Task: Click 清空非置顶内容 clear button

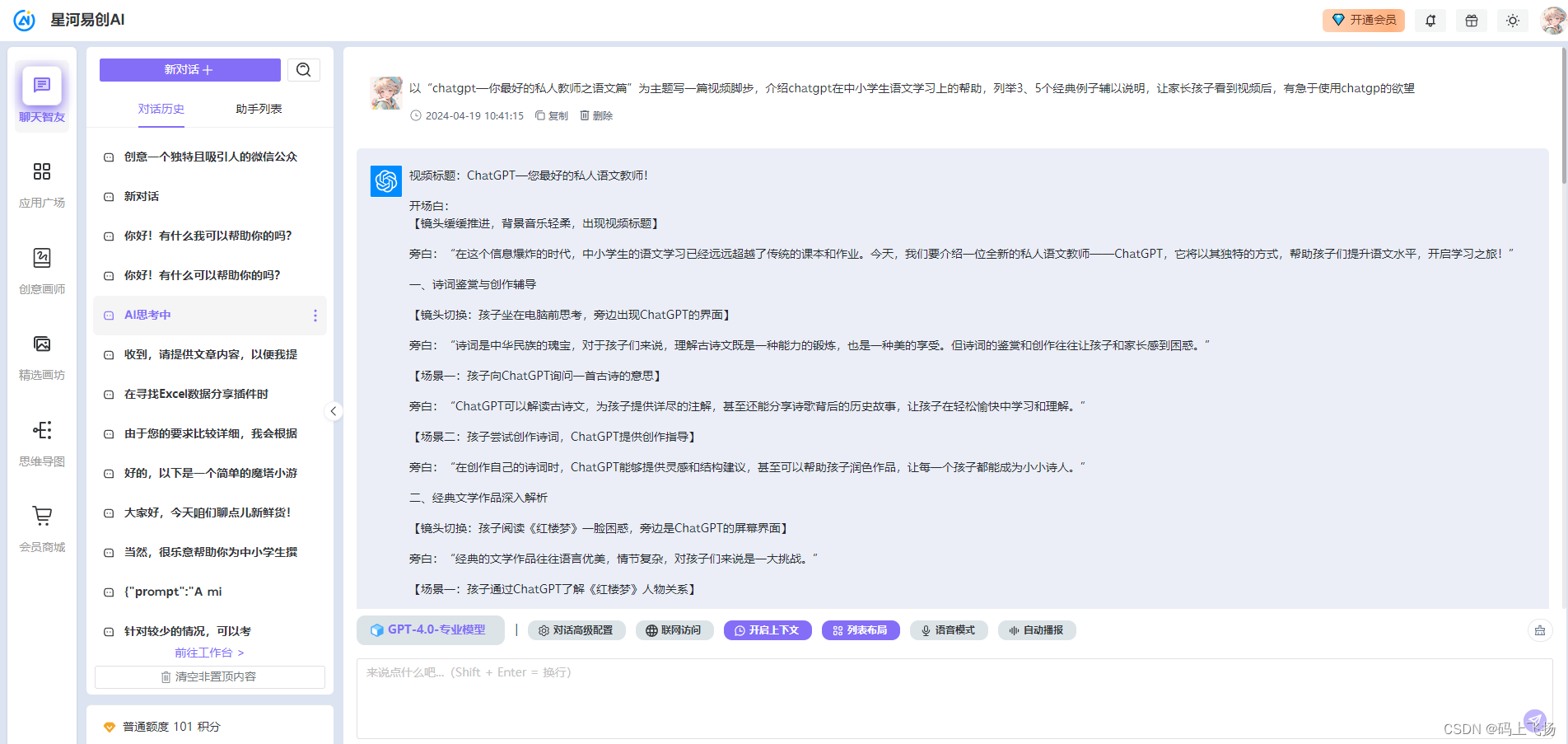Action: click(210, 676)
